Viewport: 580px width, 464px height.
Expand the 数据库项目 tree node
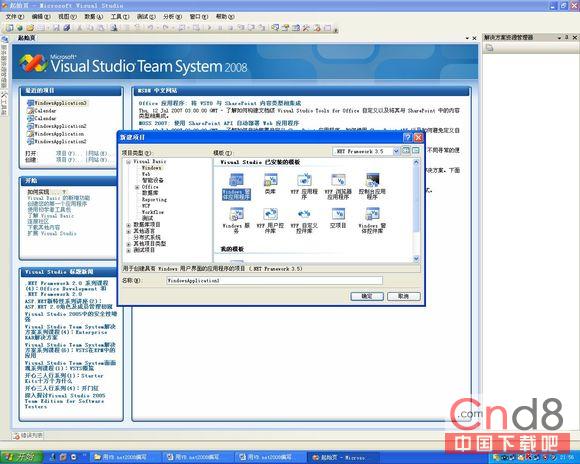point(128,225)
